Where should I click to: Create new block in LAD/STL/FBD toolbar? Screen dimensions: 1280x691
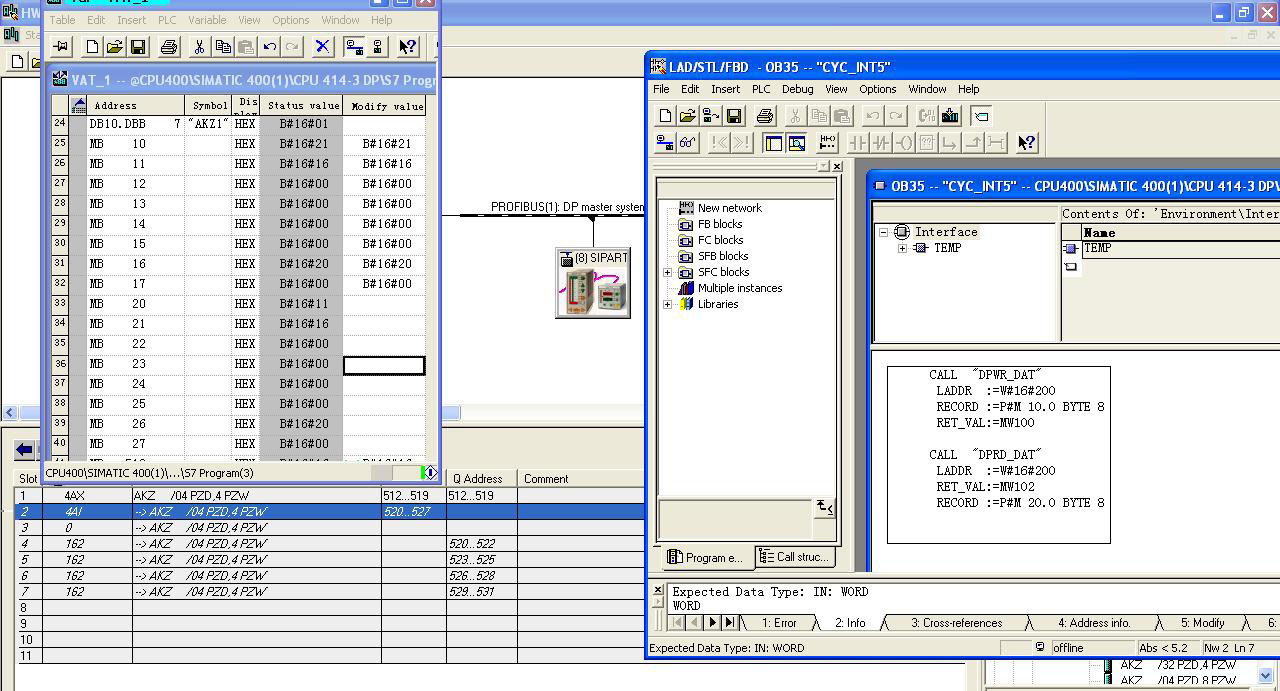click(665, 116)
